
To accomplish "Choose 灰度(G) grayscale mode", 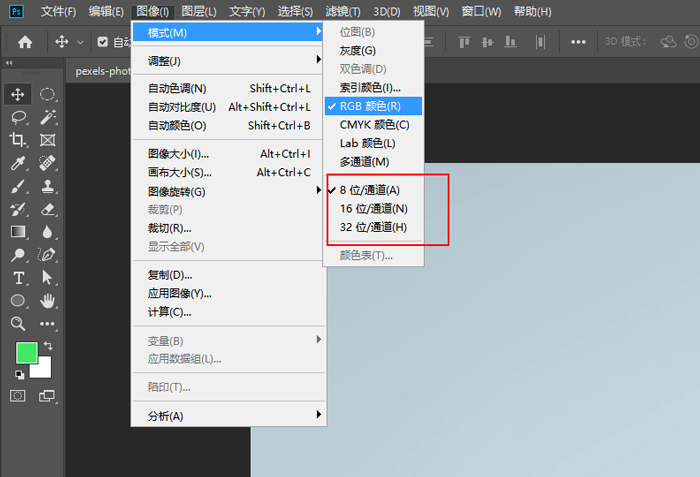I will click(373, 50).
